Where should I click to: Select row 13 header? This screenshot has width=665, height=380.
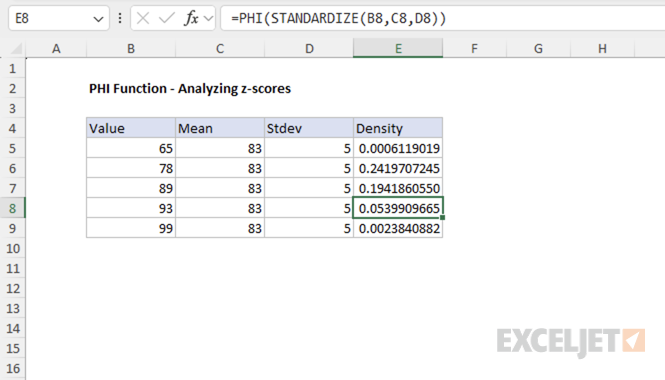click(x=12, y=308)
